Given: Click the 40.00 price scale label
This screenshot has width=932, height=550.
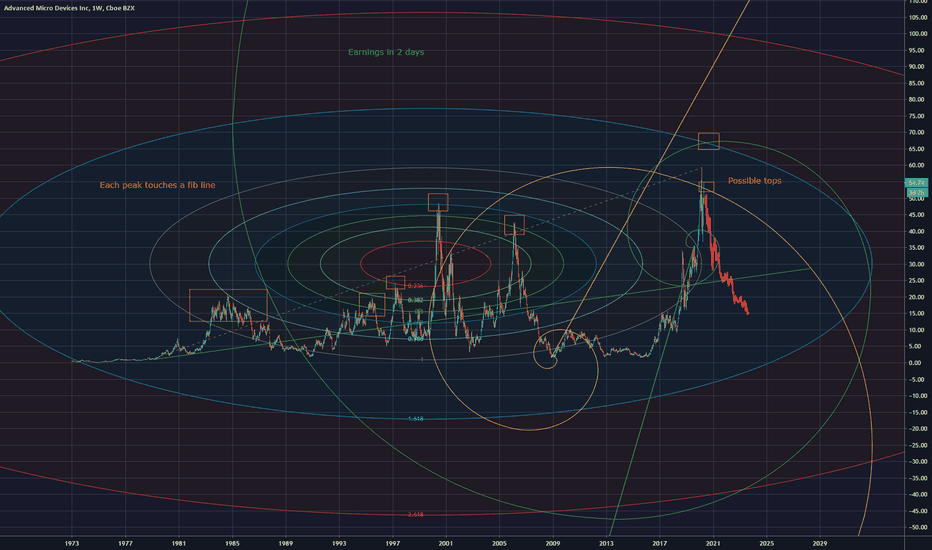Looking at the screenshot, I should tap(918, 231).
